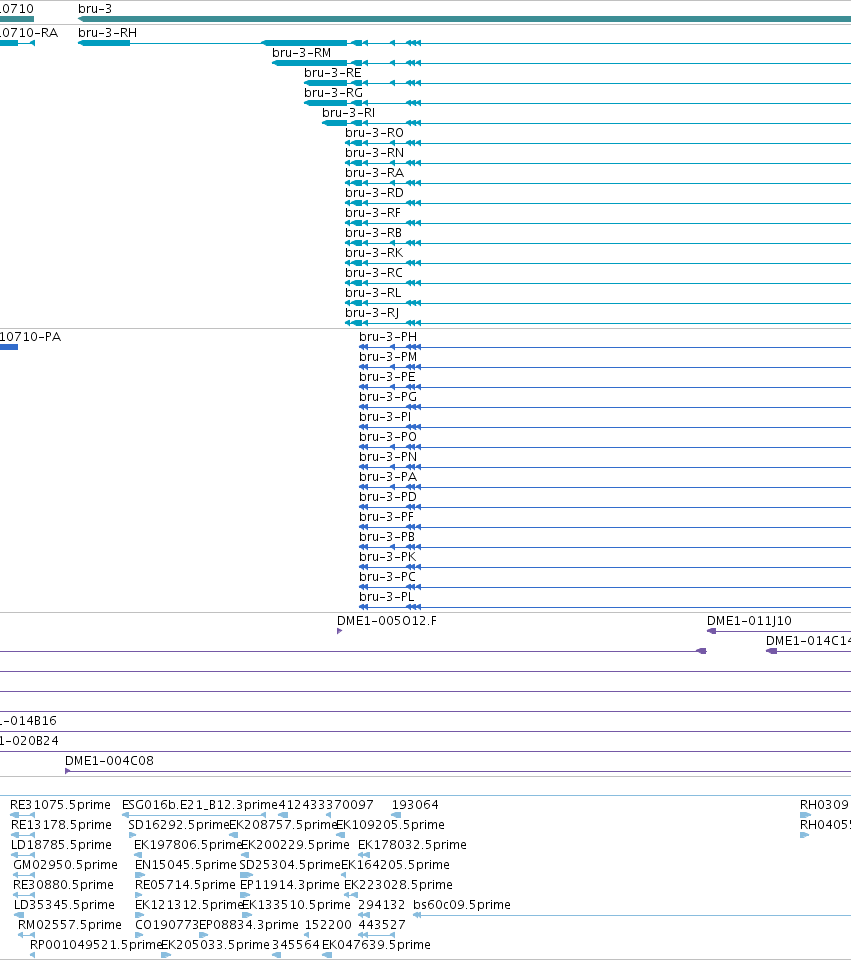Open CDS bru-3-PK
Viewport: 851px width, 960px height.
[388, 557]
